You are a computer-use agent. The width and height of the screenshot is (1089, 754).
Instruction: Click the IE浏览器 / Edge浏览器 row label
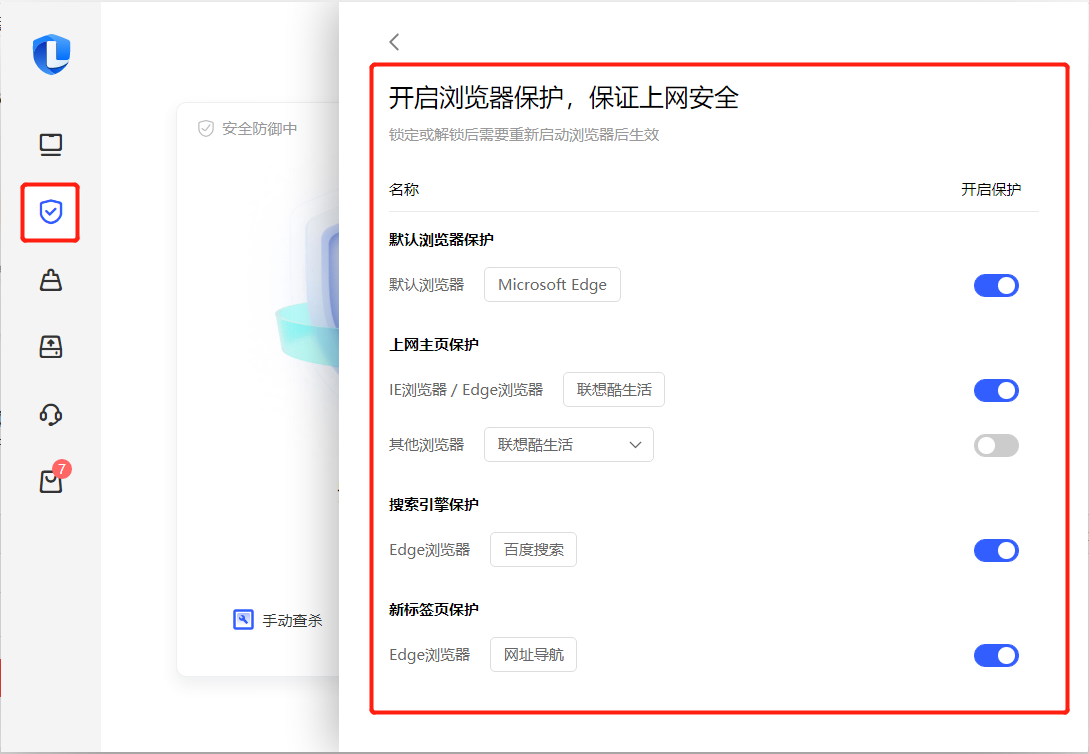[466, 390]
